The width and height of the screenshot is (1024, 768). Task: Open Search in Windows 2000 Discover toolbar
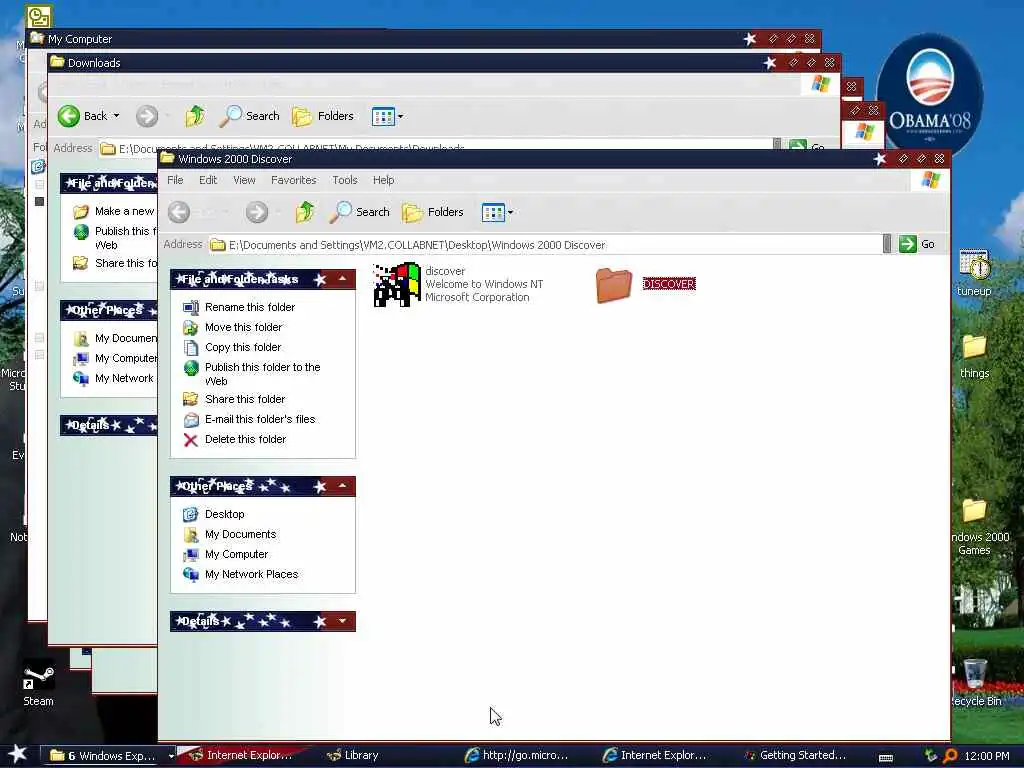[x=359, y=212]
